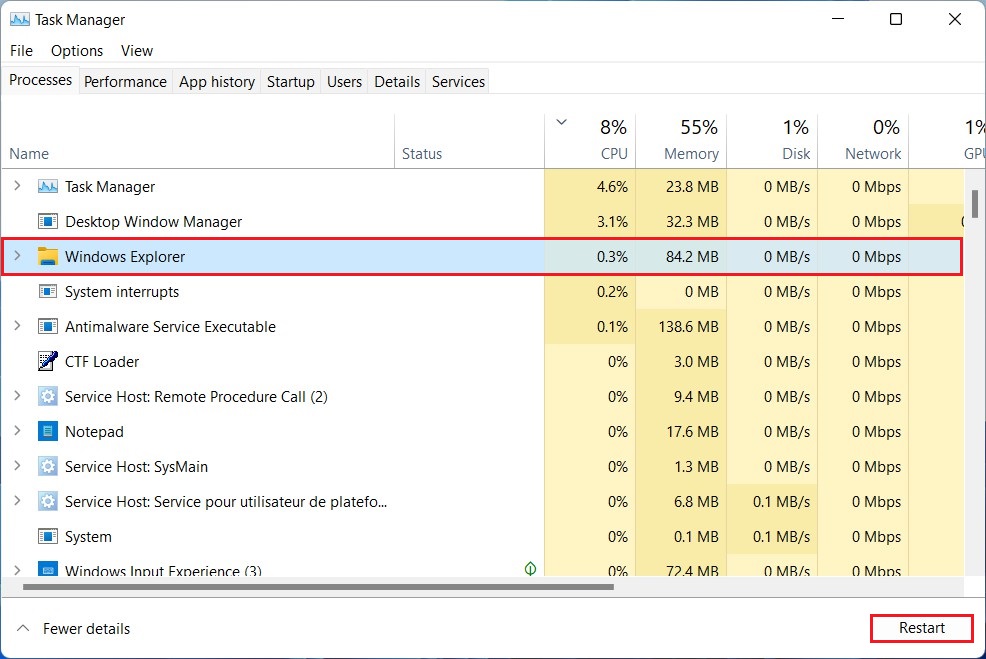Expand Service Host: SysMain row
The image size is (986, 659).
(18, 466)
